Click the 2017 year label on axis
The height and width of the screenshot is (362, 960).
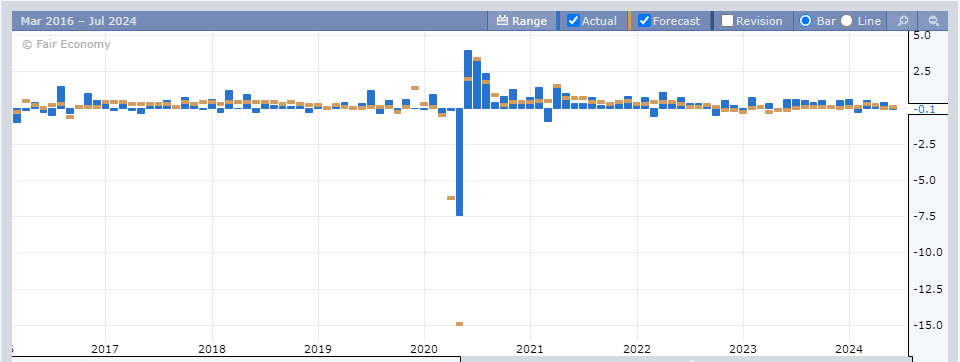coord(105,349)
